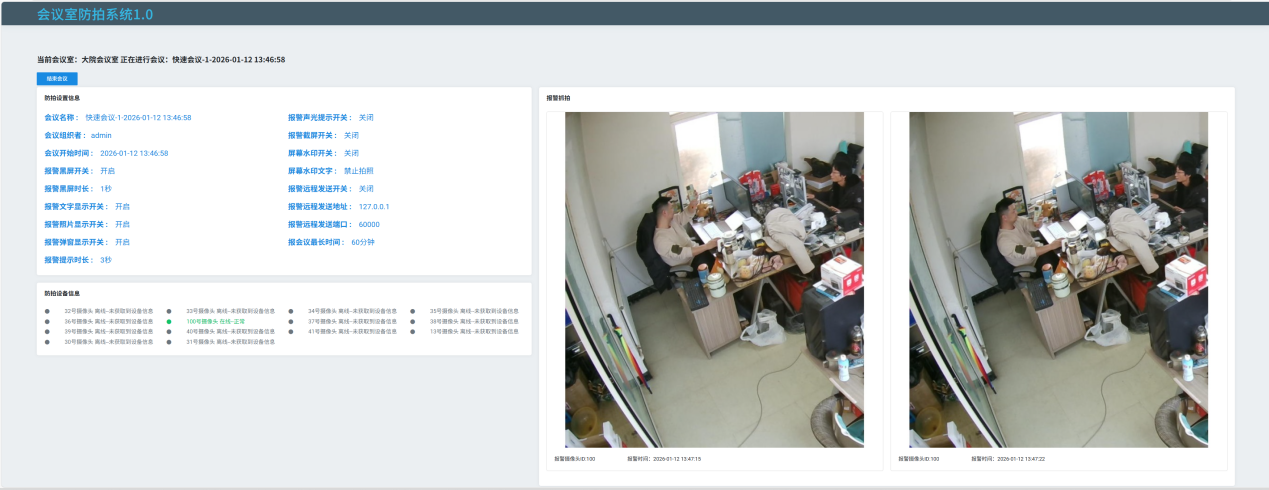Click the status dot next to camera 34

291,311
